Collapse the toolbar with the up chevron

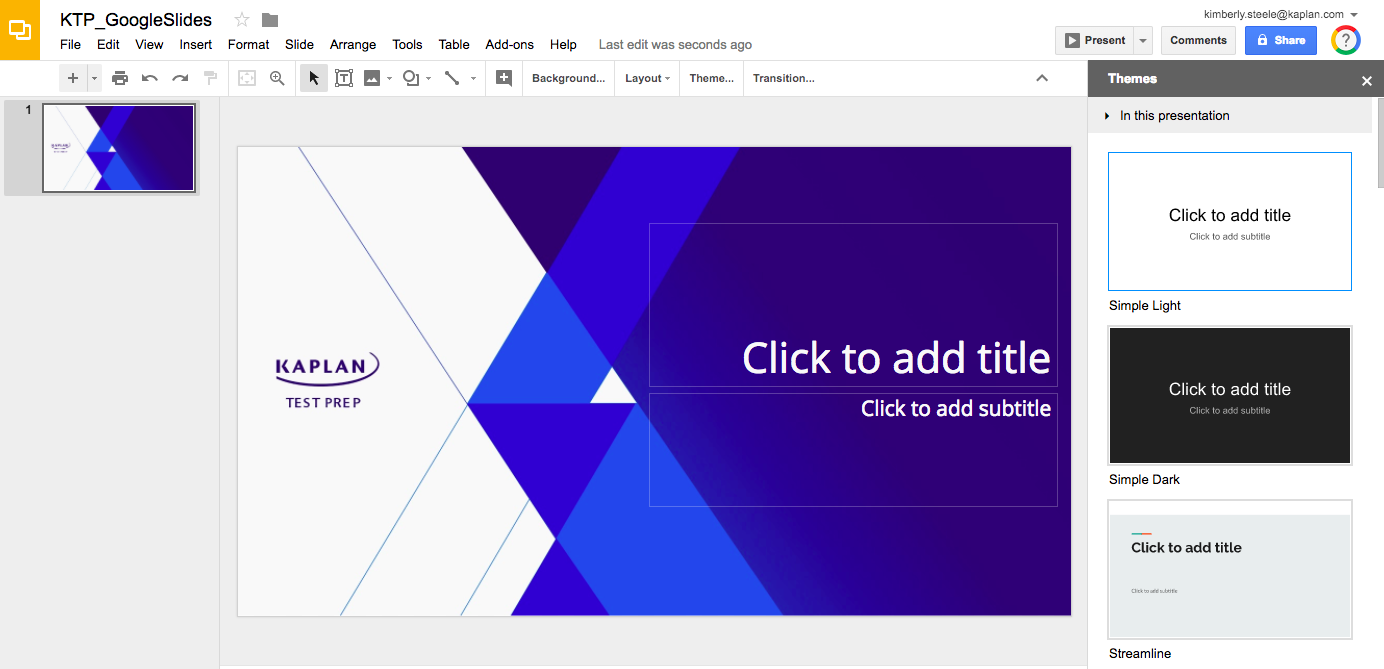1042,78
